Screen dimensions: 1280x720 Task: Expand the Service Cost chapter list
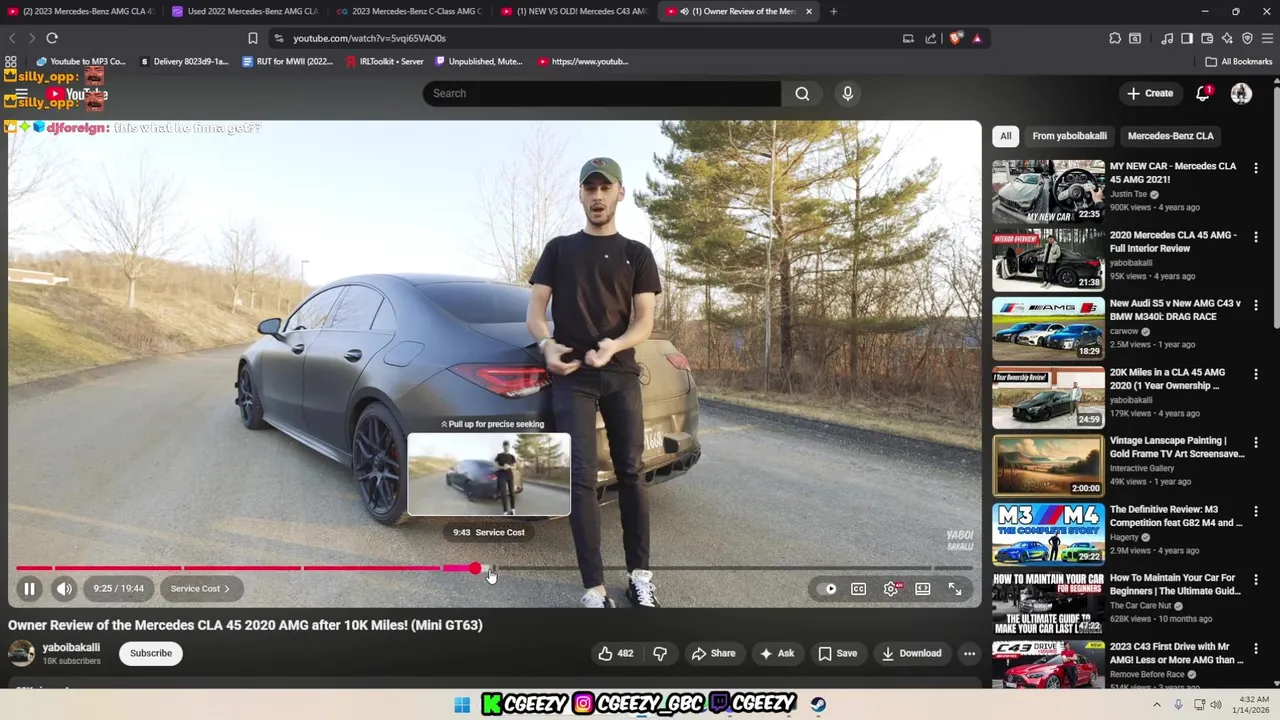coord(200,589)
